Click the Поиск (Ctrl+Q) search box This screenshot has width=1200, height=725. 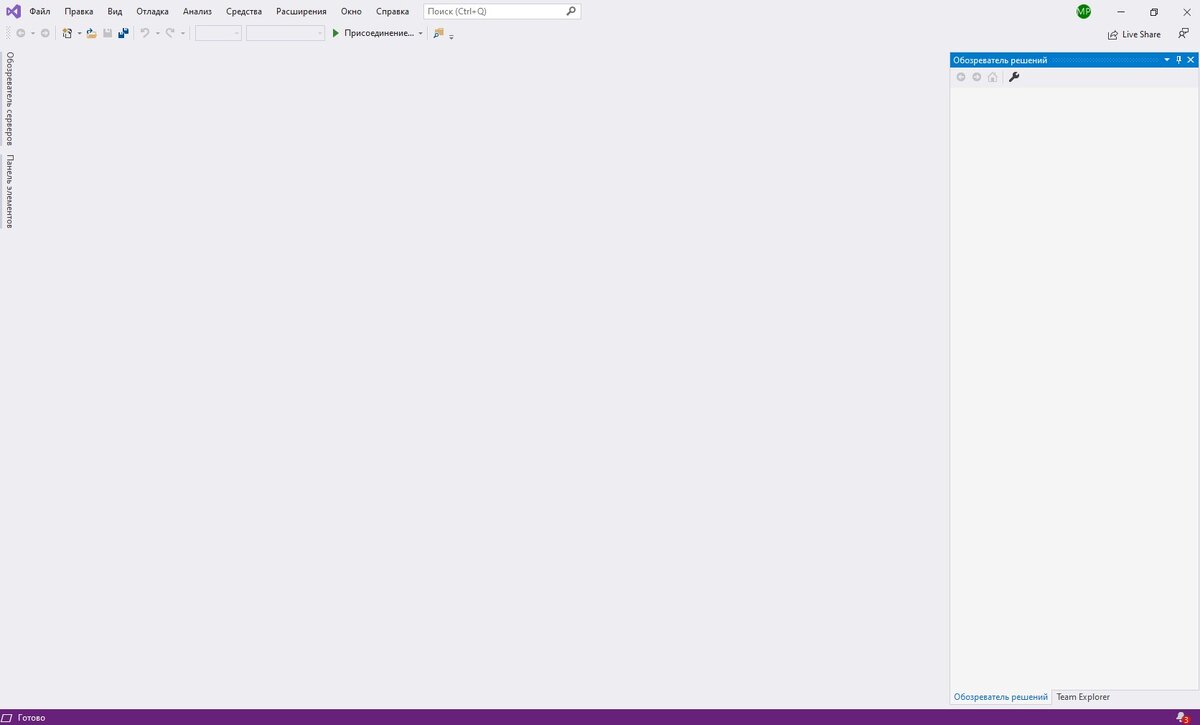pyautogui.click(x=497, y=11)
